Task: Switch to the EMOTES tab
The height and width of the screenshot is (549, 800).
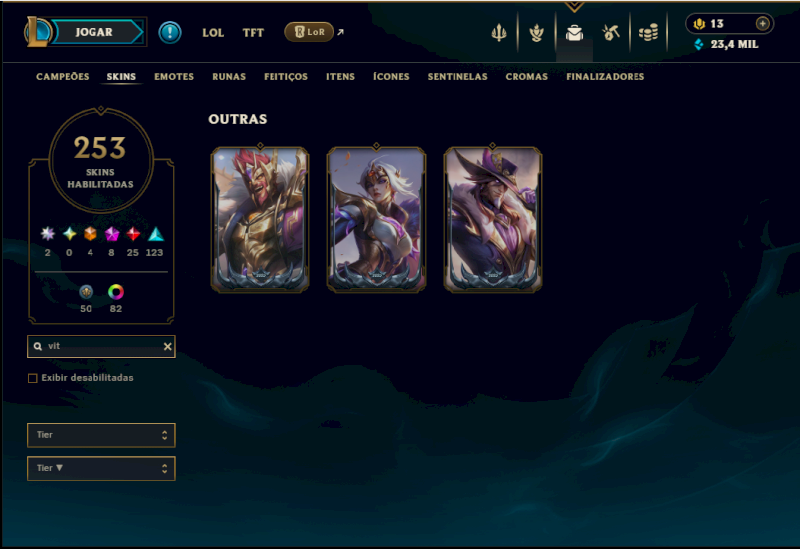Action: pyautogui.click(x=174, y=77)
